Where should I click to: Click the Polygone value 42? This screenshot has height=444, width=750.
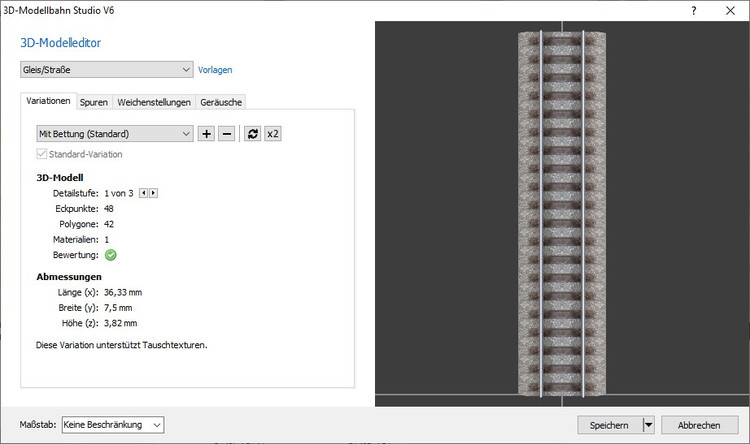click(109, 224)
